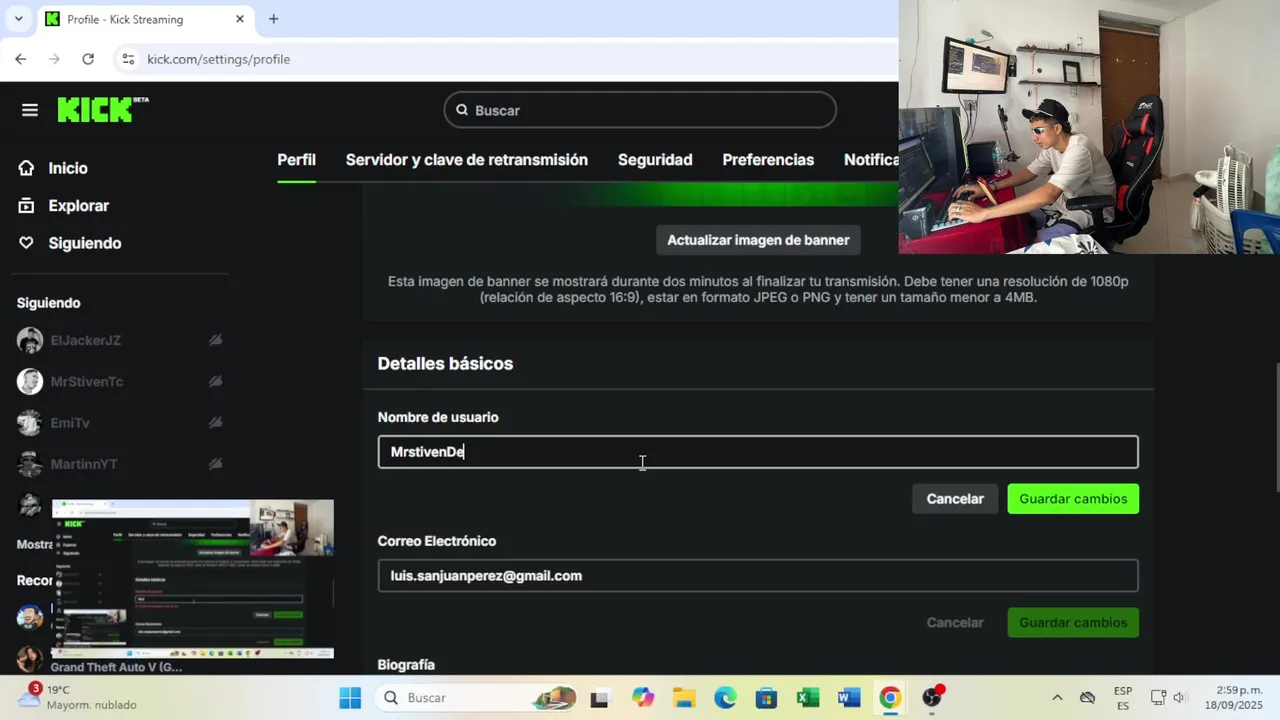This screenshot has height=720, width=1280.
Task: Open Task View from taskbar
Action: (599, 698)
